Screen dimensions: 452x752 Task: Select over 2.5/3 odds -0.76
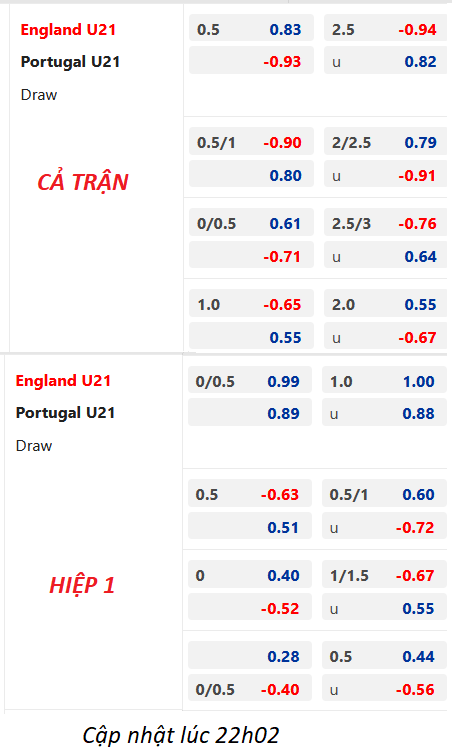click(385, 223)
